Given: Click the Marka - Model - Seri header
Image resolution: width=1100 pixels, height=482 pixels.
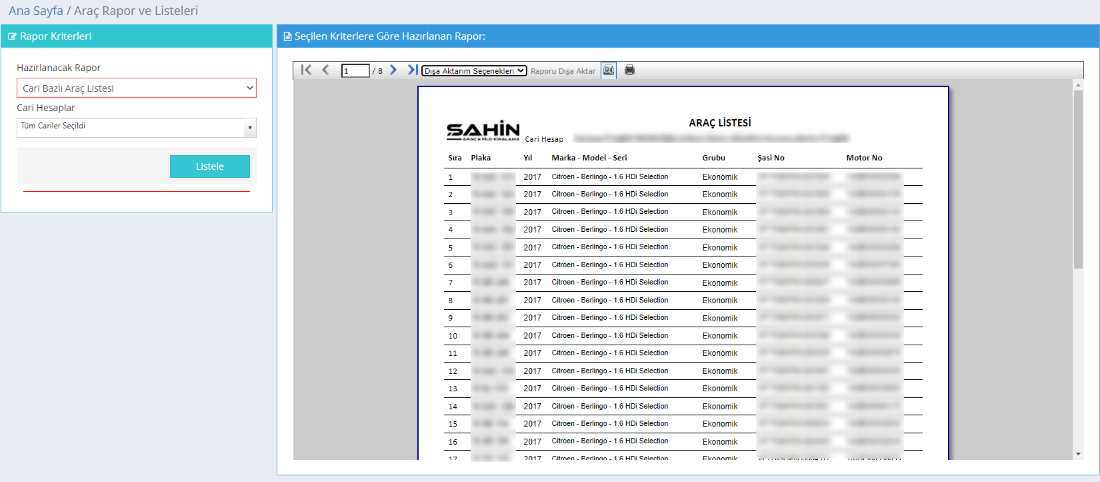Looking at the screenshot, I should point(588,158).
